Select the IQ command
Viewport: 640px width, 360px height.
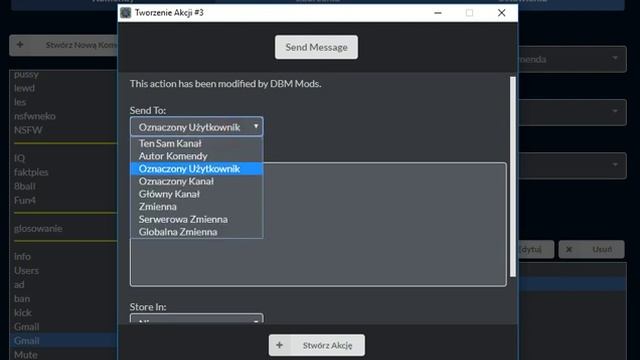point(20,158)
